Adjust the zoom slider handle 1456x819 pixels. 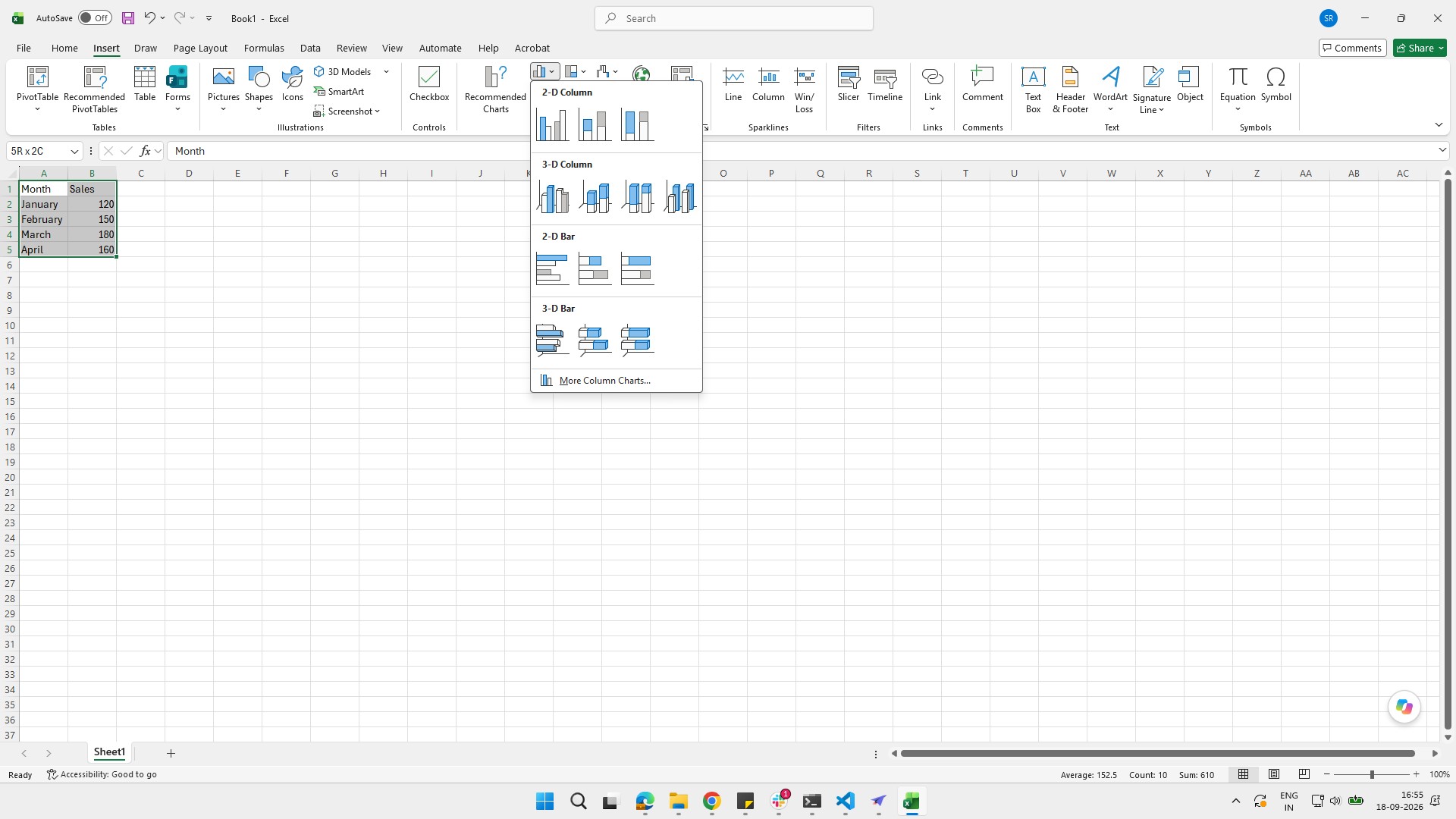1372,774
